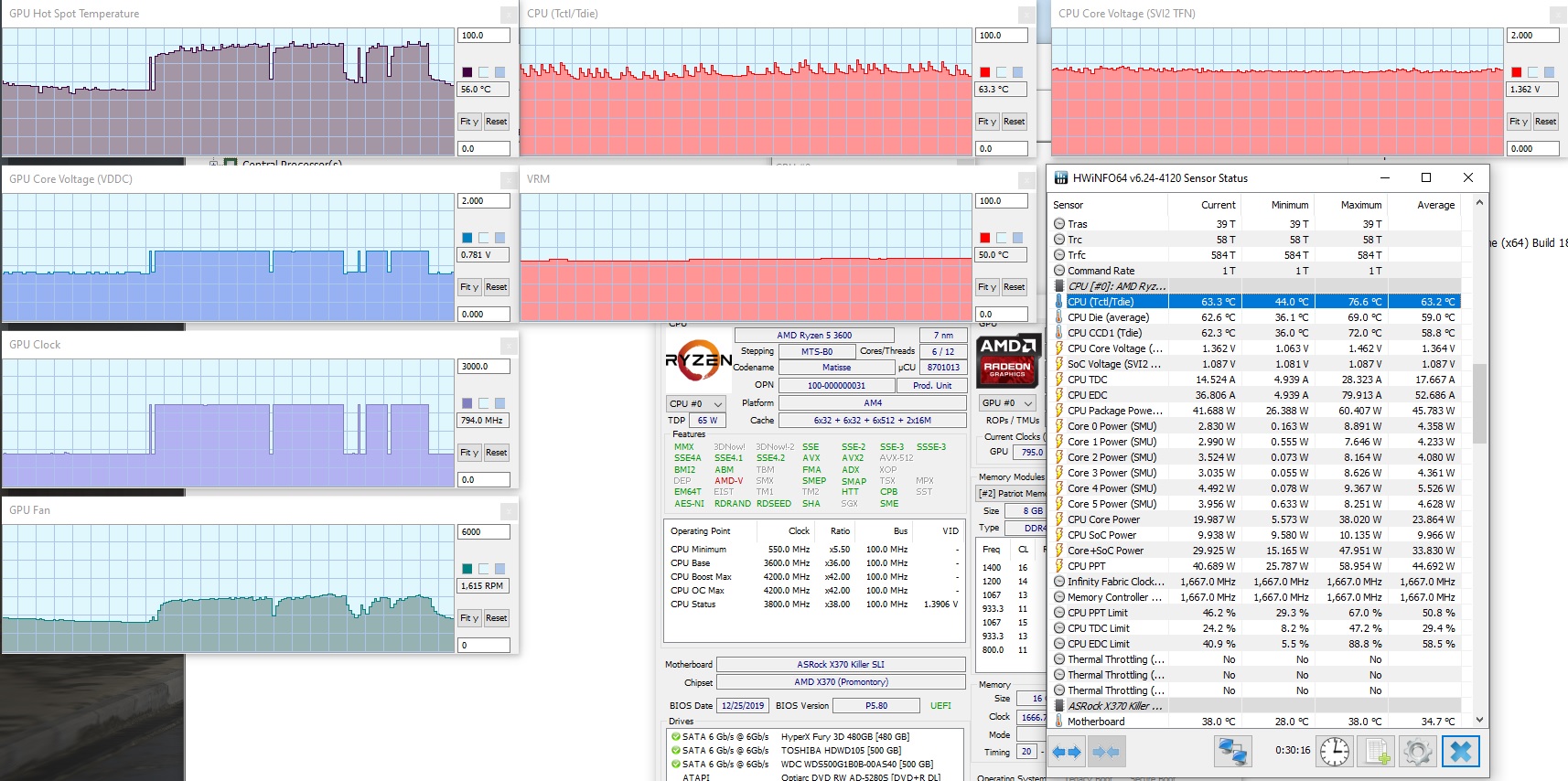Viewport: 1568px width, 781px height.
Task: Click red line color swatch in CPU (Tctl/Tdie) graph
Action: 985,72
